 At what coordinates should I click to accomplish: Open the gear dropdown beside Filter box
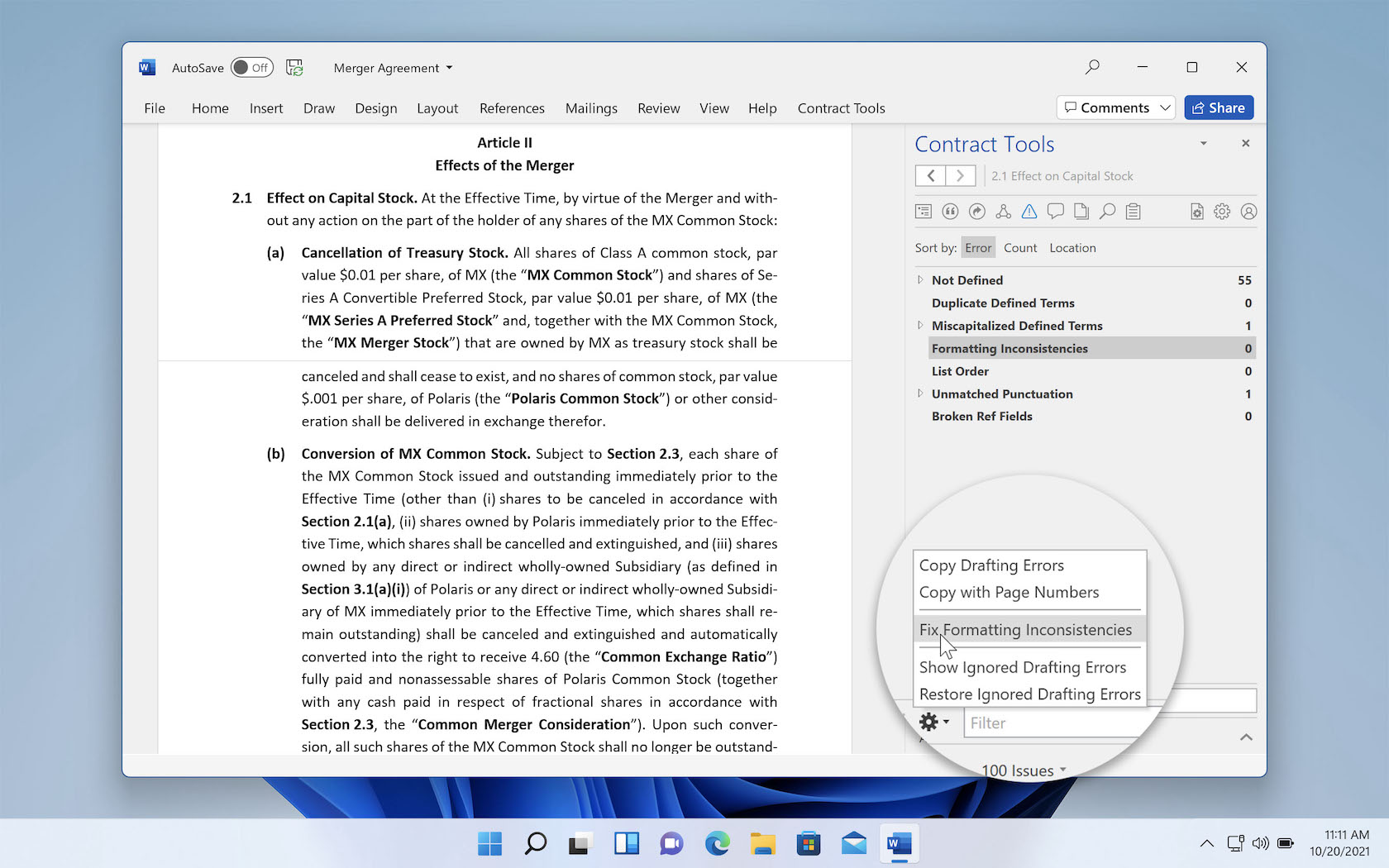934,723
